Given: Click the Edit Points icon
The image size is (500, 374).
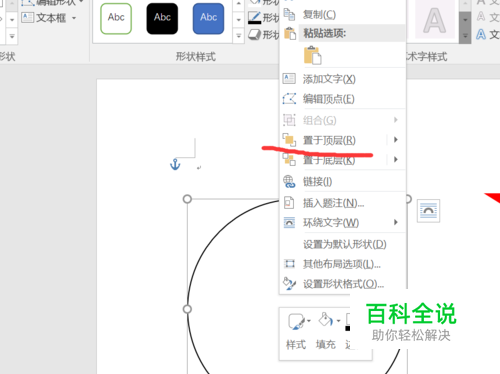Looking at the screenshot, I should click(x=289, y=99).
